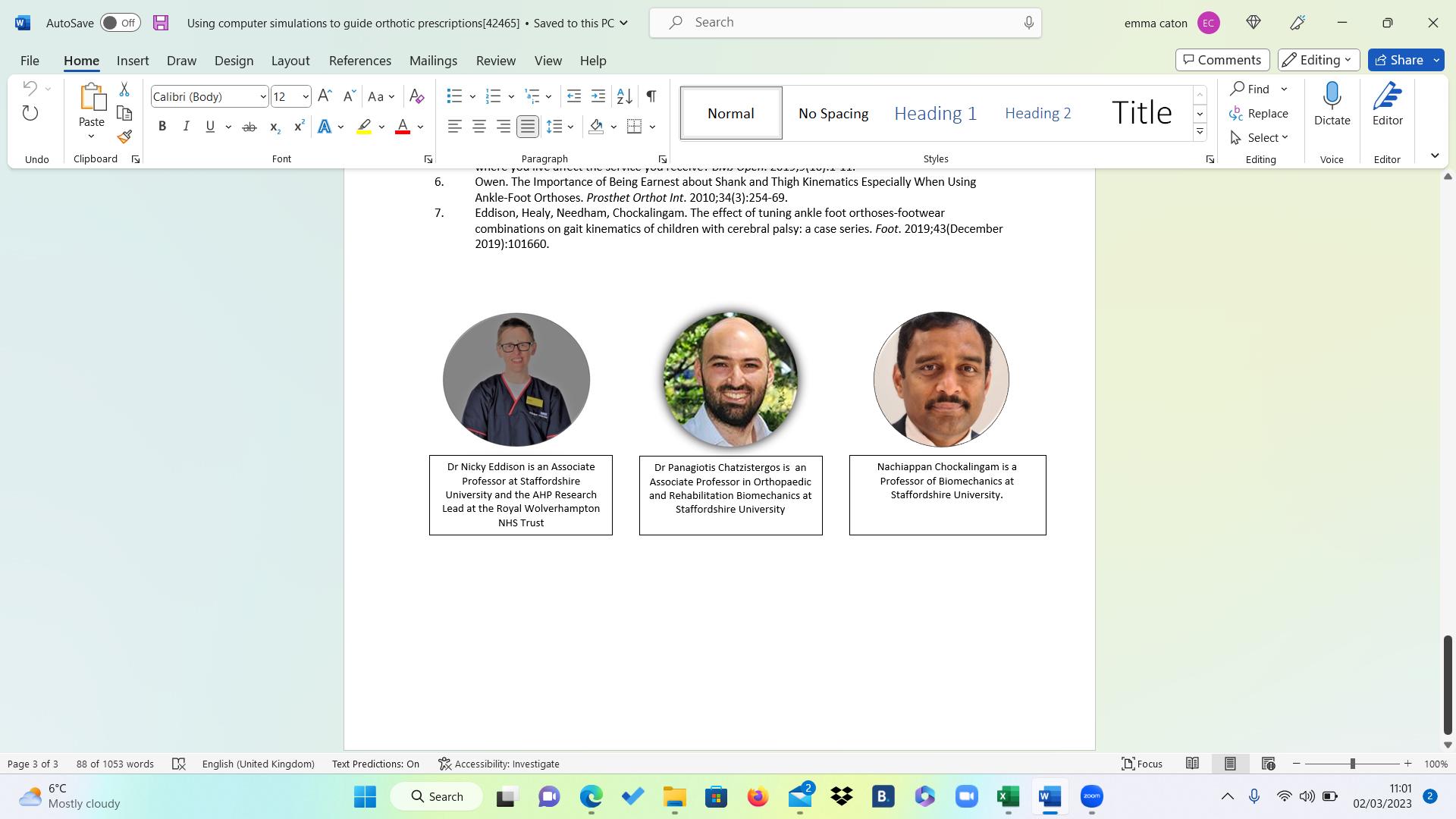Toggle the AutoSave switch
1456x819 pixels.
[120, 23]
